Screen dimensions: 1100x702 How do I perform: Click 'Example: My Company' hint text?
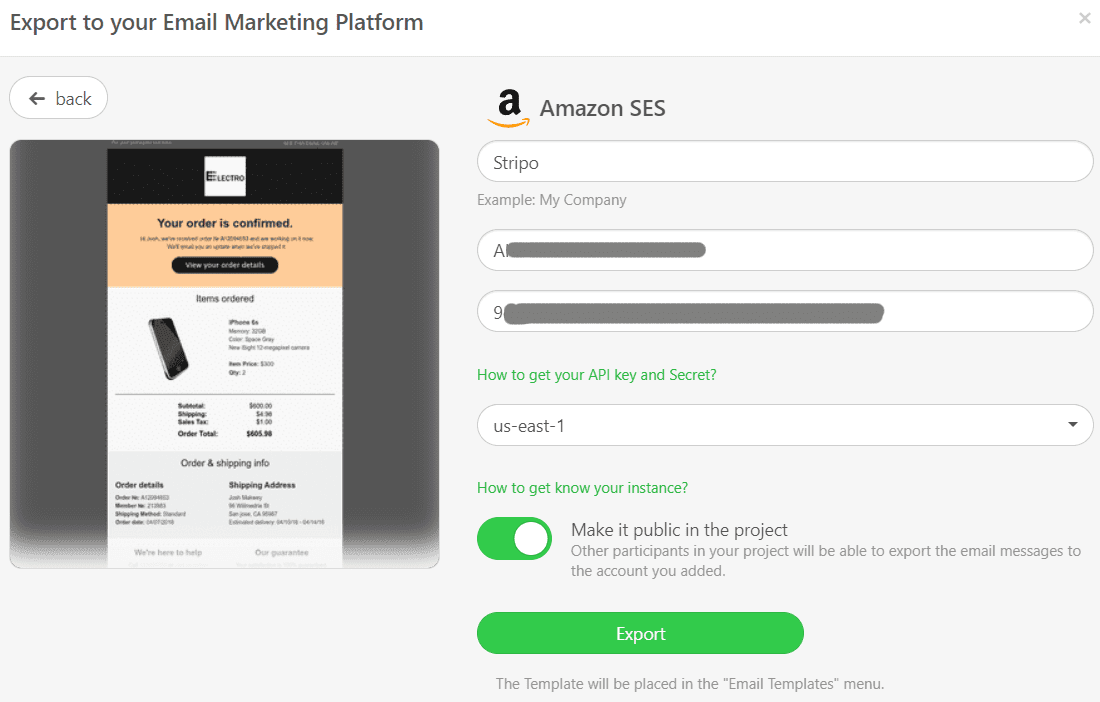pyautogui.click(x=551, y=200)
